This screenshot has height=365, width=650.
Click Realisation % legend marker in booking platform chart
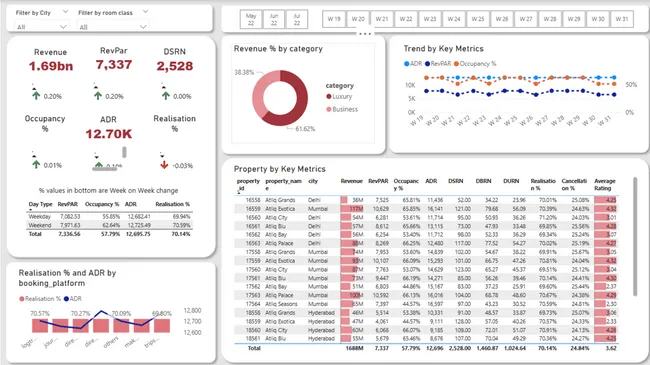point(22,299)
